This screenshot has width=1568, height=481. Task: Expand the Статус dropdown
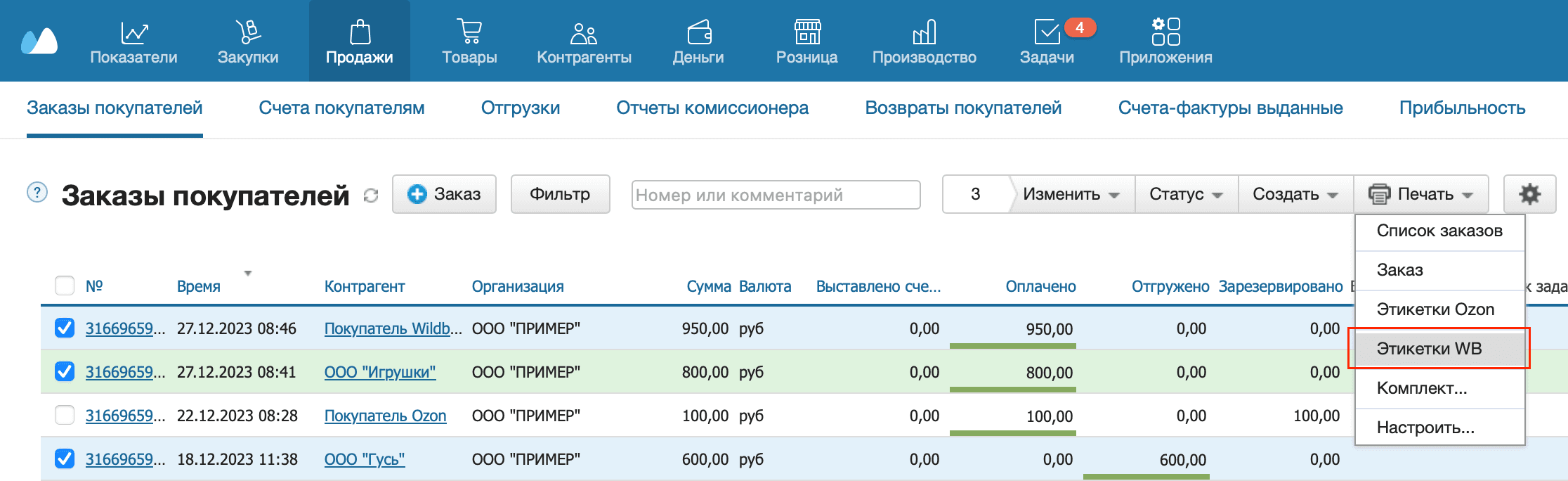(1187, 194)
